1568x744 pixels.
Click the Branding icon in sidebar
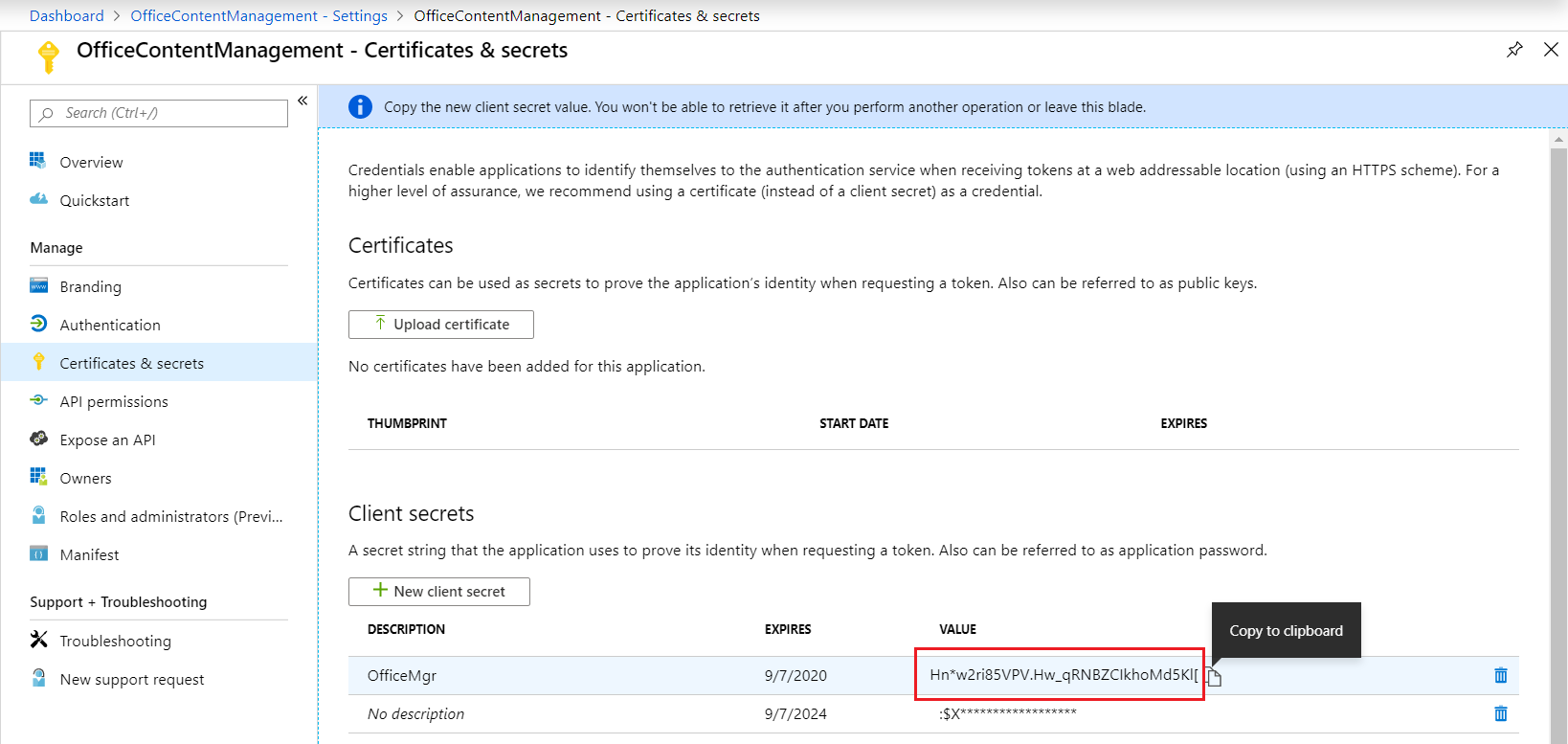click(39, 285)
